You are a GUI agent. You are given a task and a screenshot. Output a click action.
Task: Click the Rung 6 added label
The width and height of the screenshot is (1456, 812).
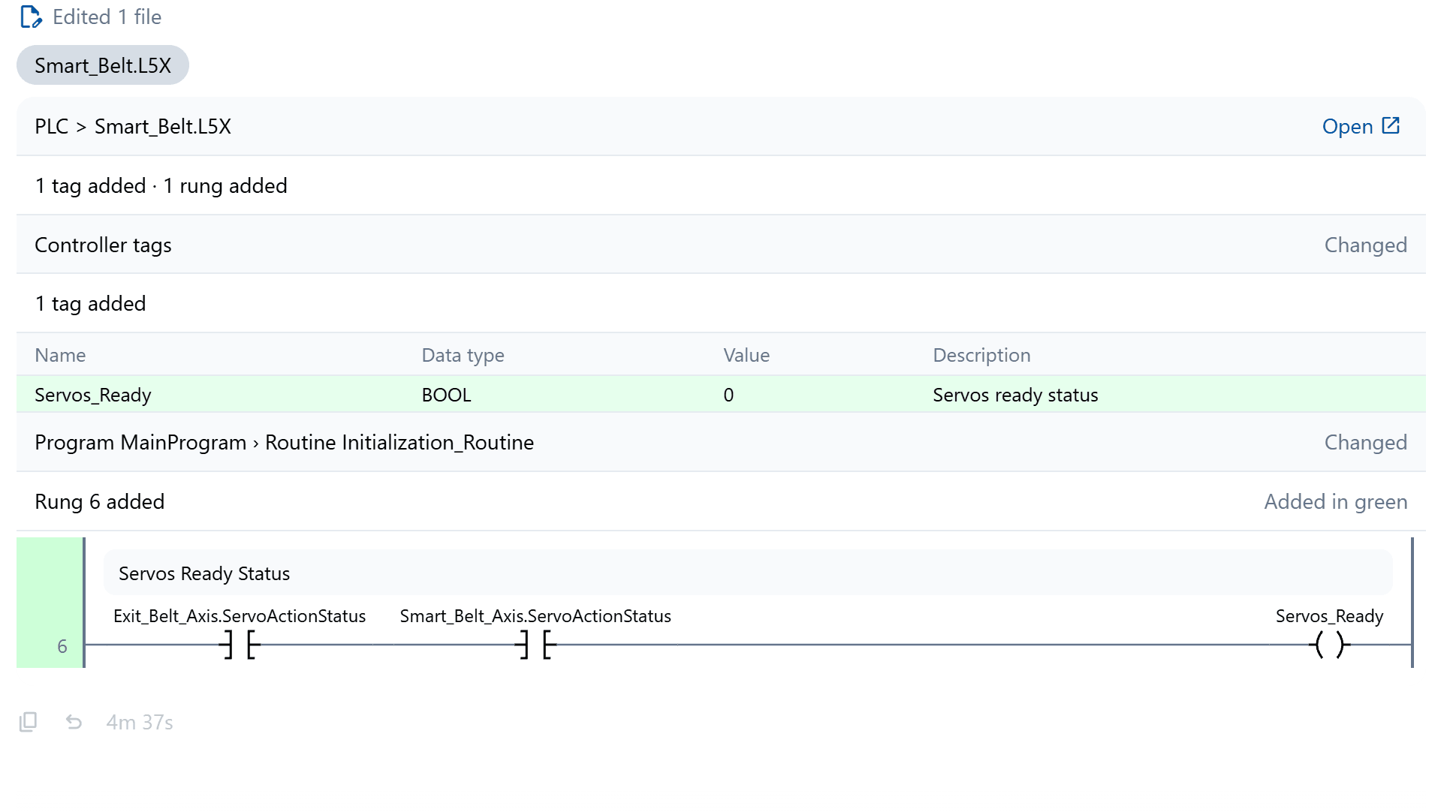pyautogui.click(x=99, y=501)
